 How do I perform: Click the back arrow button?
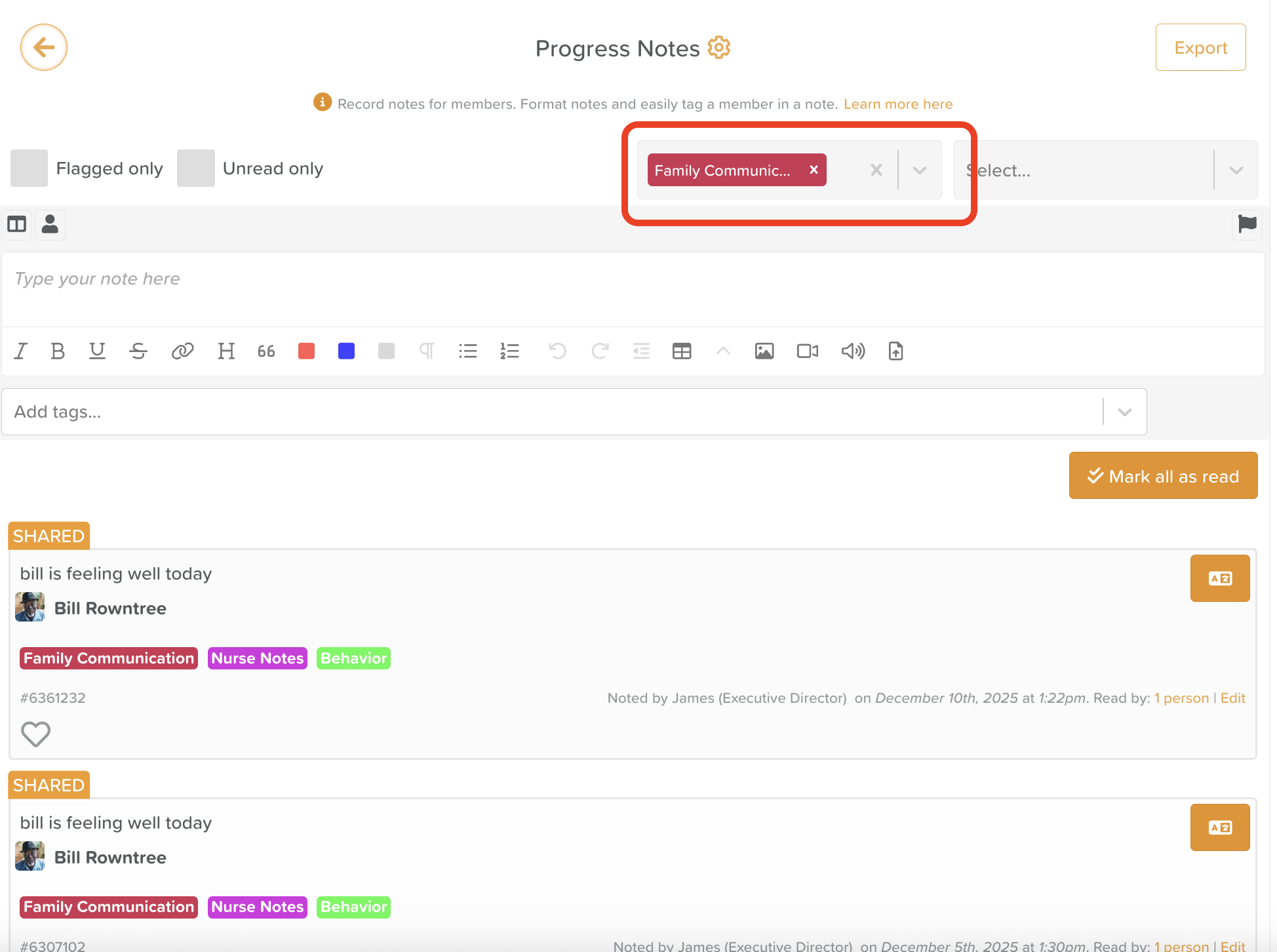pos(44,47)
